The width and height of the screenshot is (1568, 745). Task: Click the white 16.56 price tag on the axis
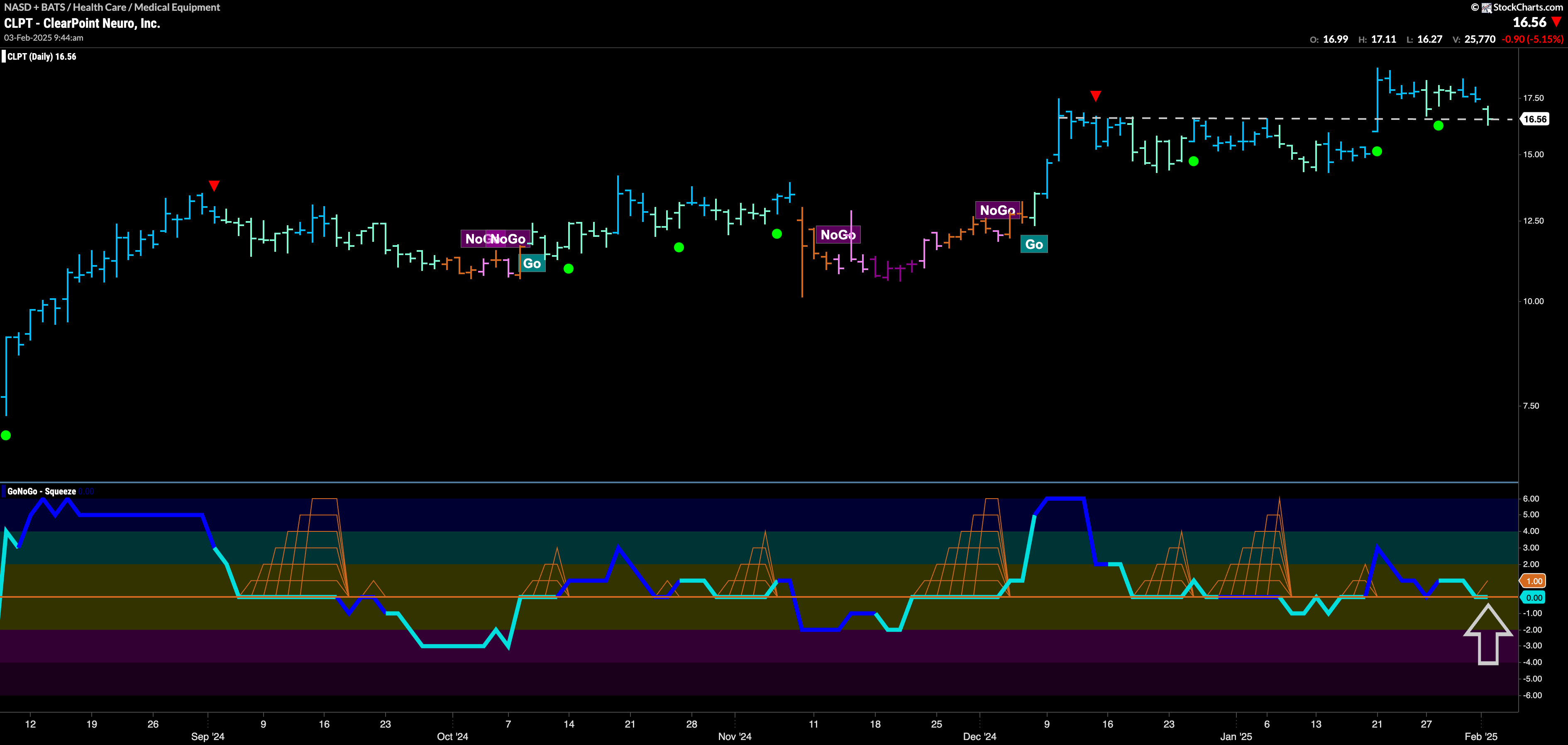pyautogui.click(x=1534, y=119)
